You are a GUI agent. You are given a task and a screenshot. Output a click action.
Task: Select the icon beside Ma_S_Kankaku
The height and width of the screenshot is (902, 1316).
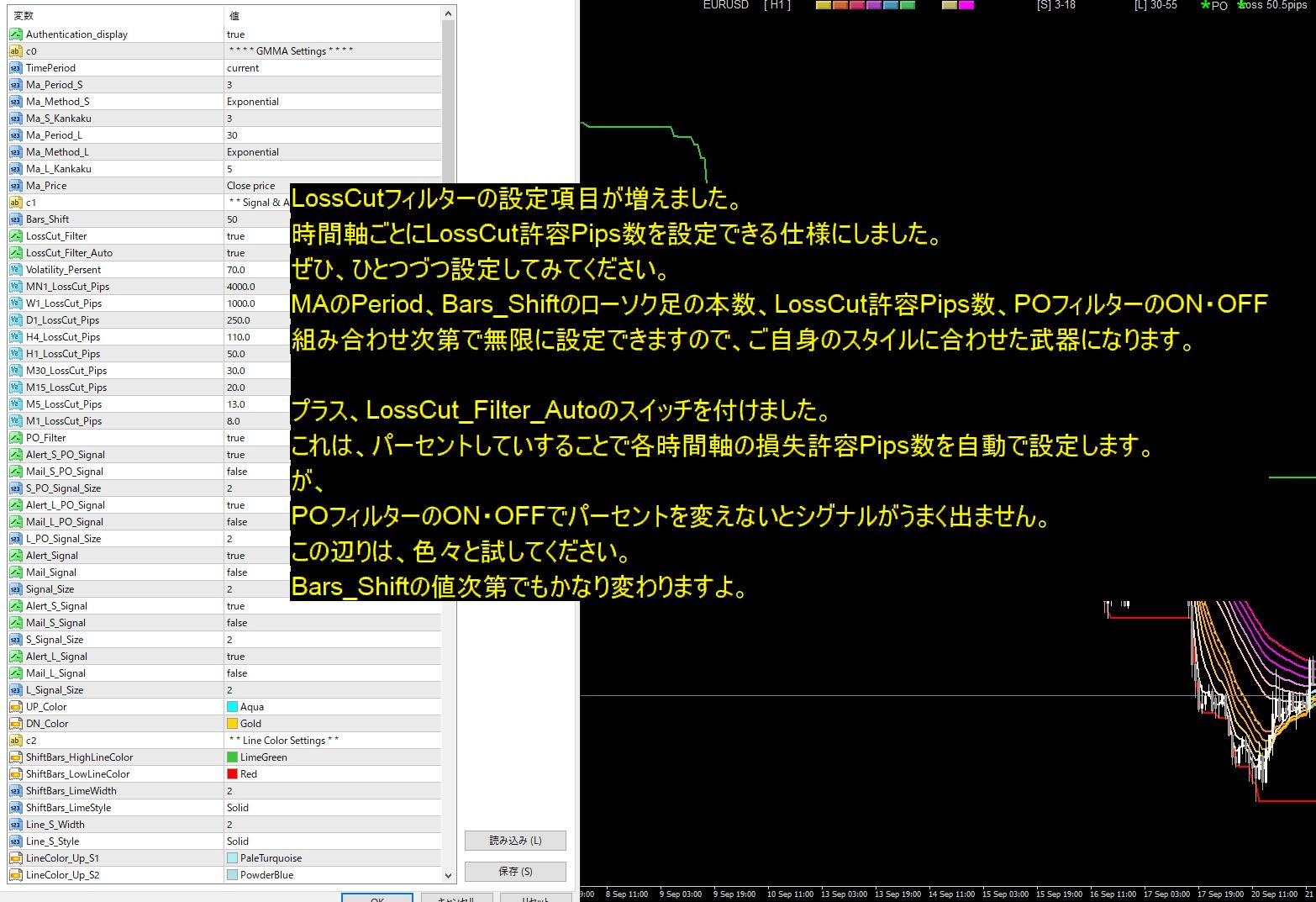pyautogui.click(x=15, y=119)
